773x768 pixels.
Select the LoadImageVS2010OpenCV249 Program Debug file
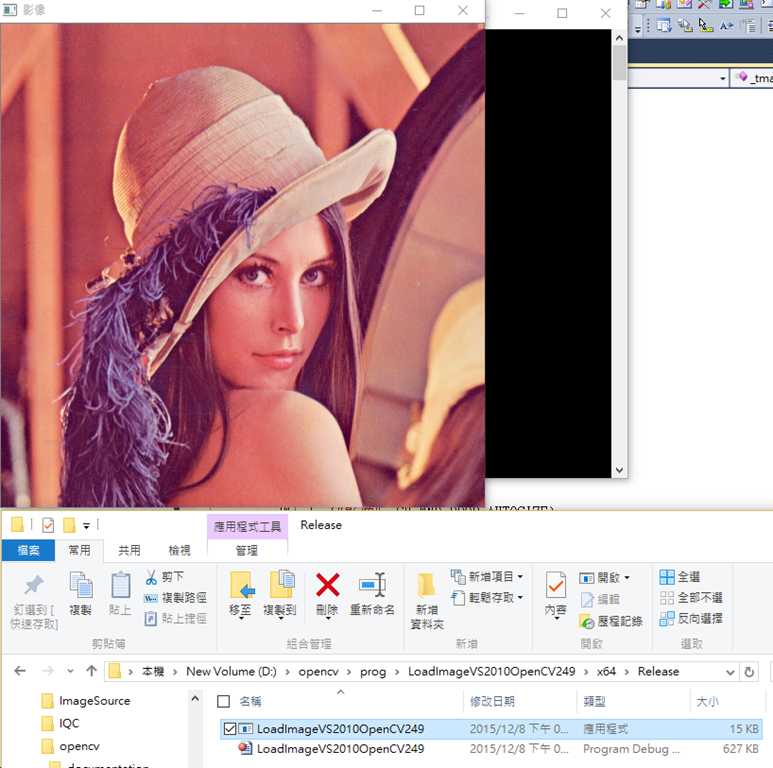491,749
